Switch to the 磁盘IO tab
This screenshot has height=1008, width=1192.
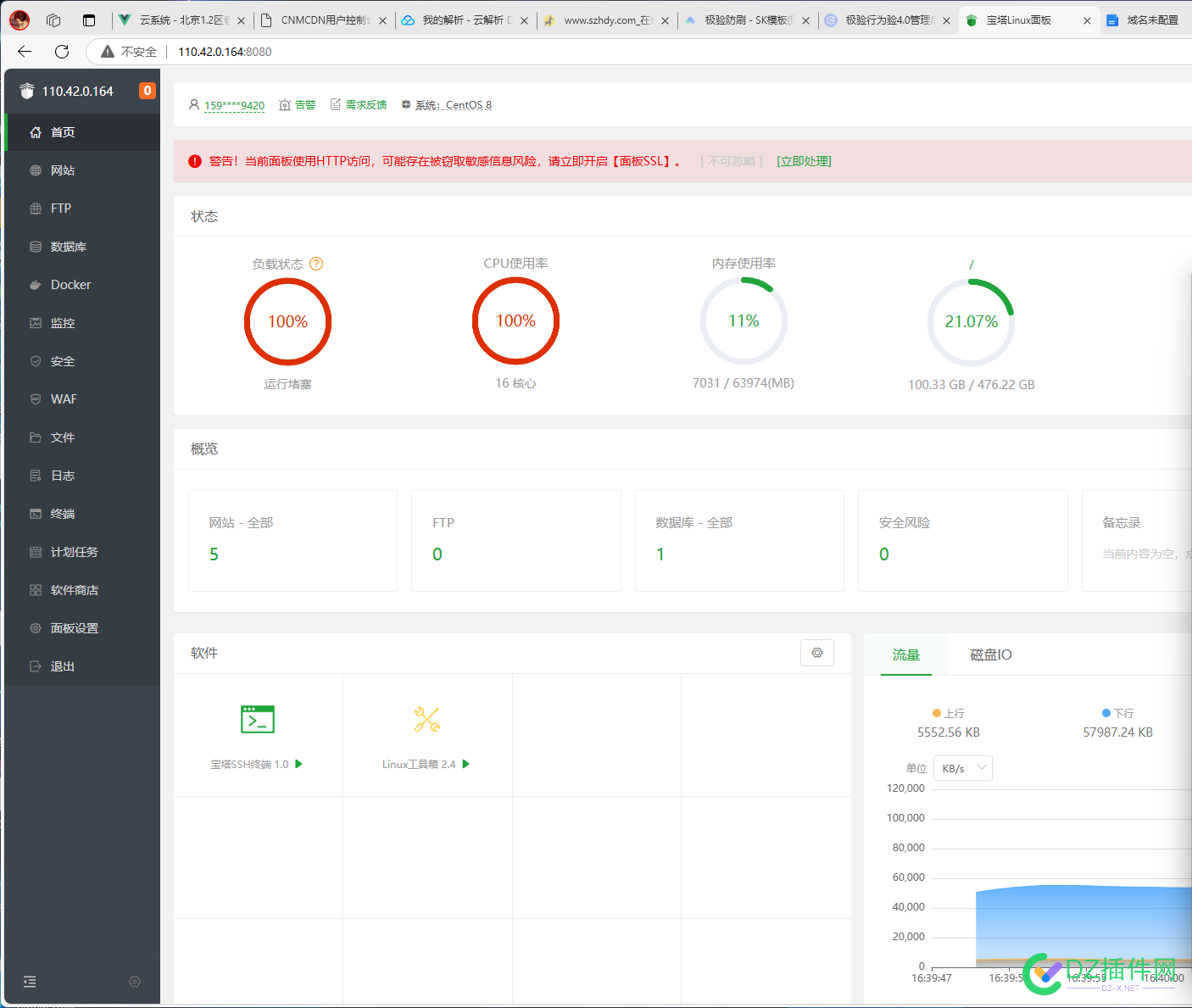[x=991, y=654]
